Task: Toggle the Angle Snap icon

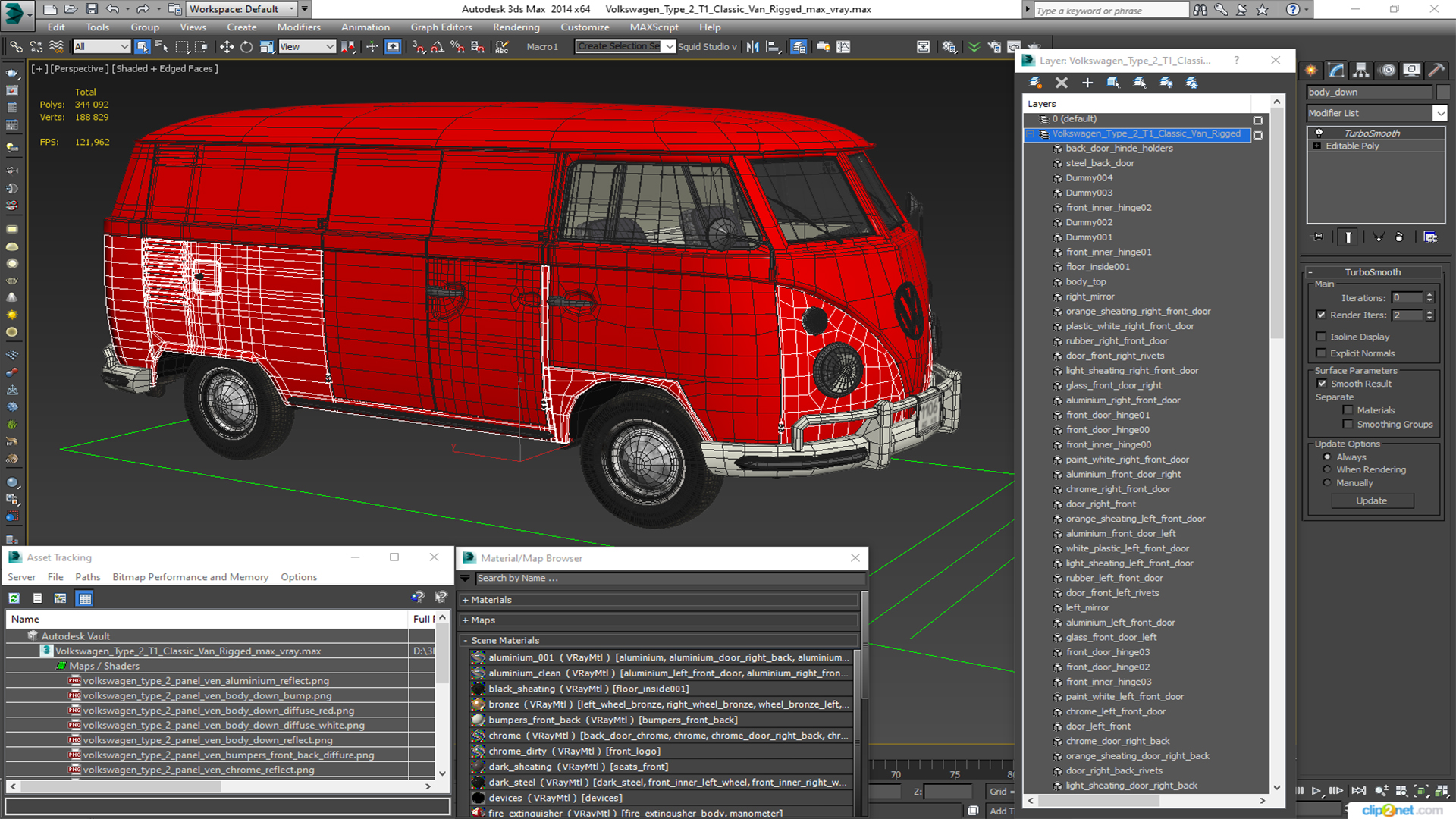Action: tap(438, 47)
